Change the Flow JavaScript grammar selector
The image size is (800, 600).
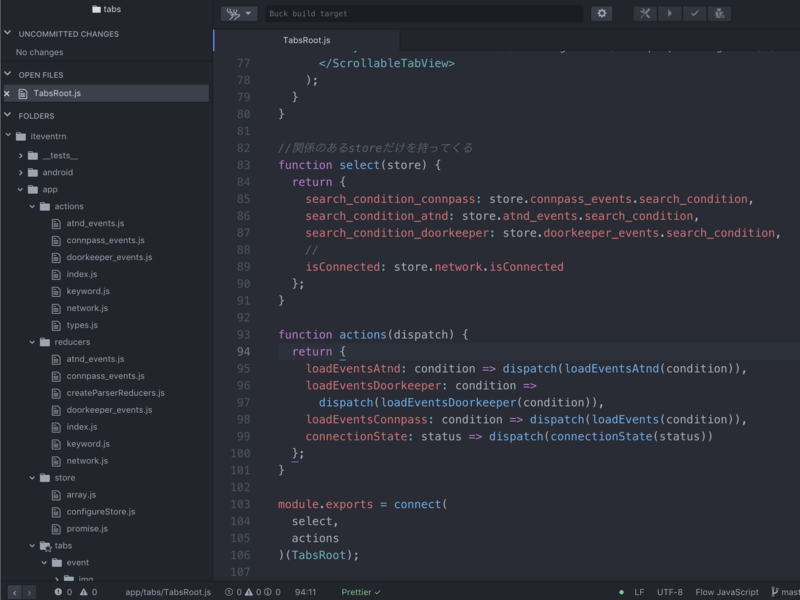(x=727, y=592)
